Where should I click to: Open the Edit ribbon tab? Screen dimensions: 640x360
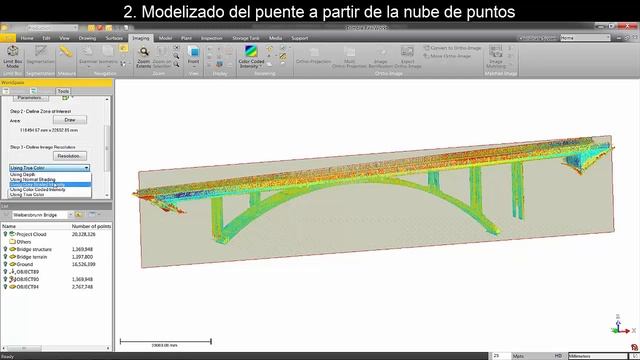pyautogui.click(x=46, y=38)
